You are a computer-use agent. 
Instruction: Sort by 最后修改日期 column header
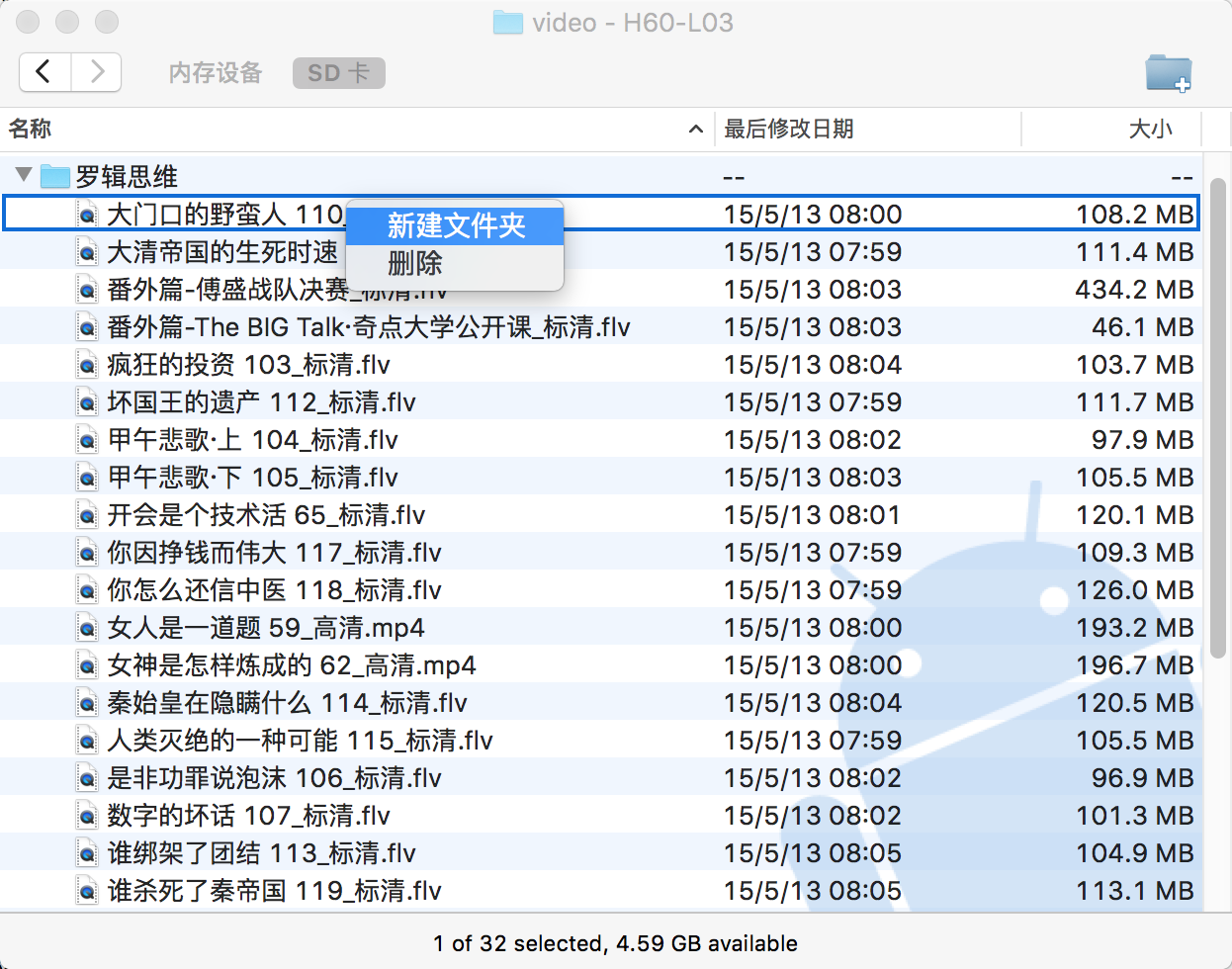click(788, 129)
